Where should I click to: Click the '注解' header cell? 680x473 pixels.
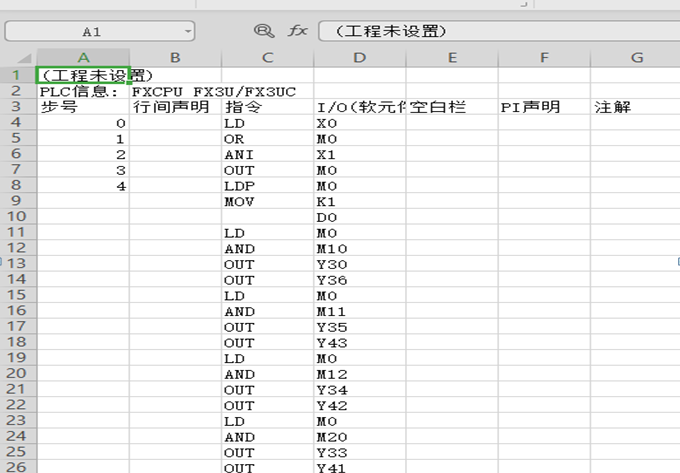coord(635,107)
